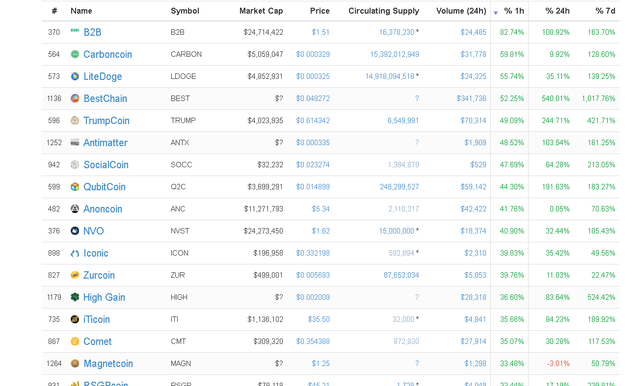
Task: Sort table by % 1h column
Action: pos(514,11)
